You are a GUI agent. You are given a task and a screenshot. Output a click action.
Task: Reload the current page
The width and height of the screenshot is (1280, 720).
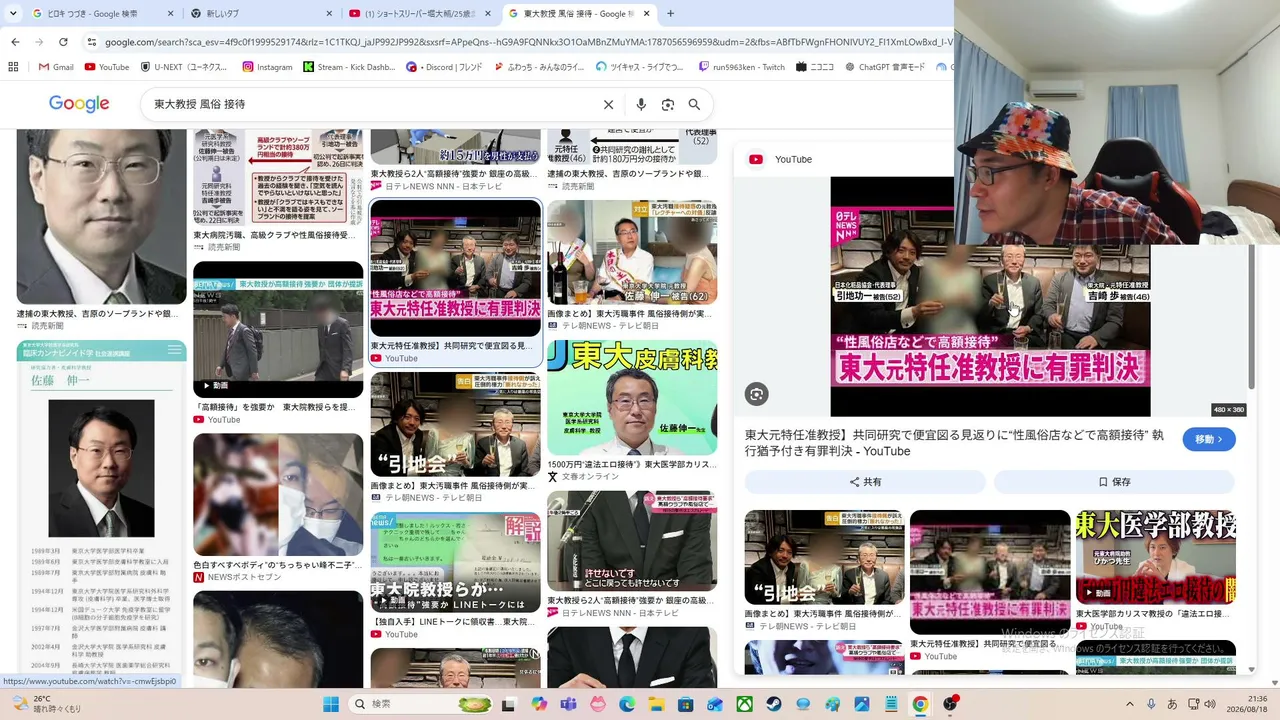63,42
